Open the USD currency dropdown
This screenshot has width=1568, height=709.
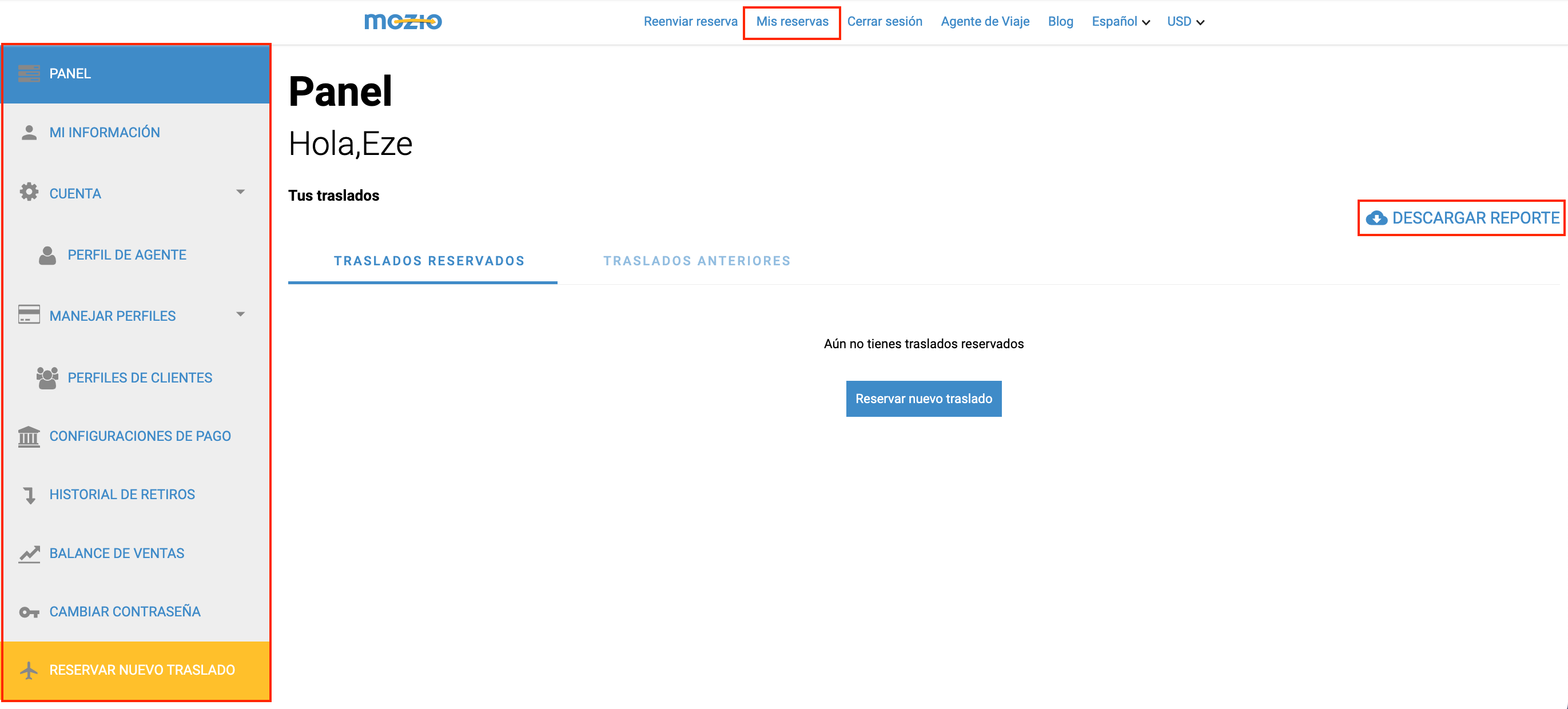pos(1186,22)
